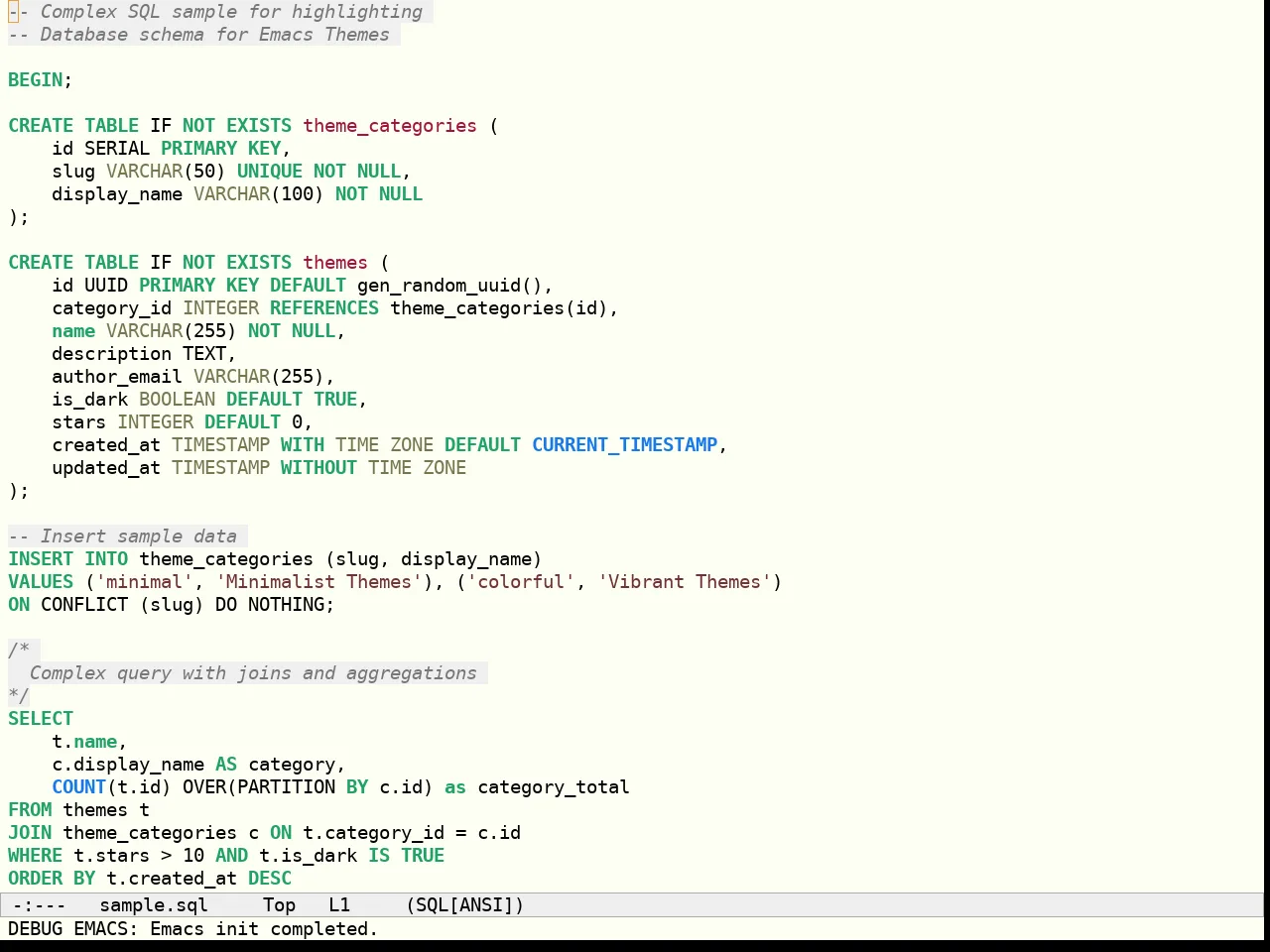
Task: Click 'id SERIAL PRIMARY KEY' line
Action: click(x=171, y=149)
